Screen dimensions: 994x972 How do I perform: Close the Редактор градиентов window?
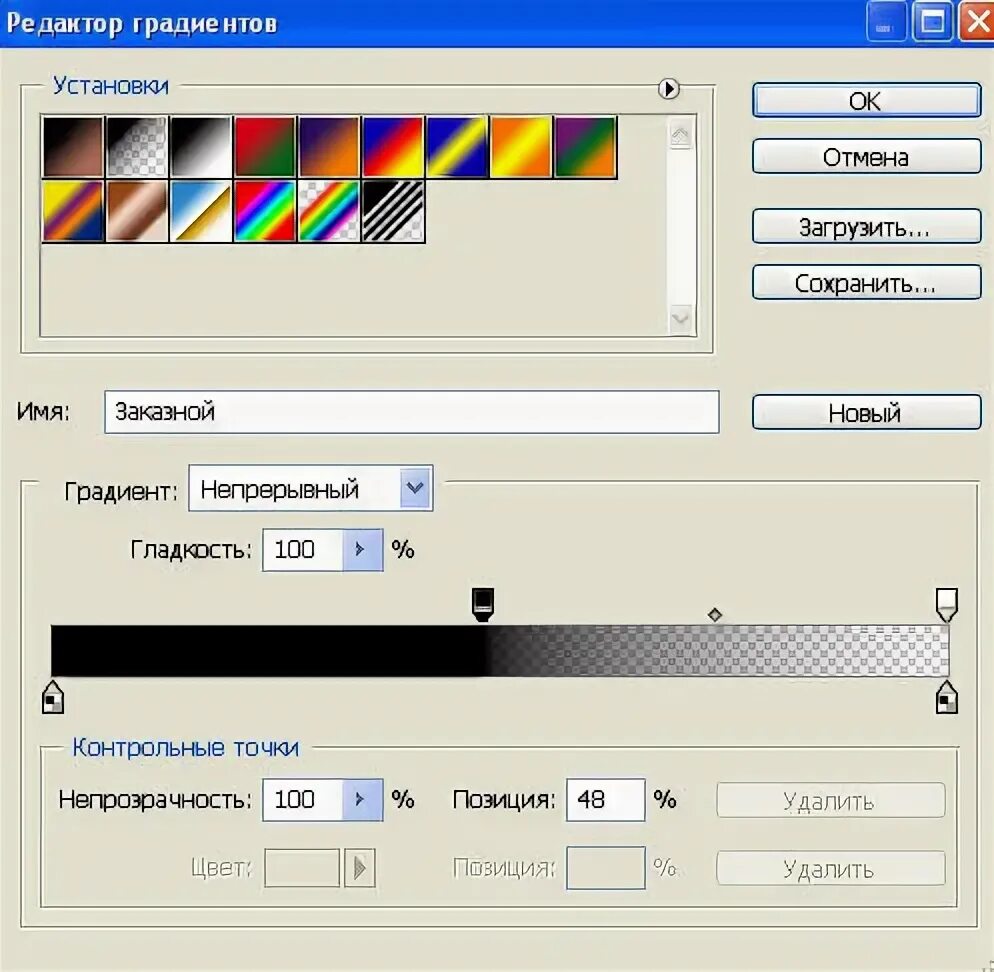click(x=977, y=23)
